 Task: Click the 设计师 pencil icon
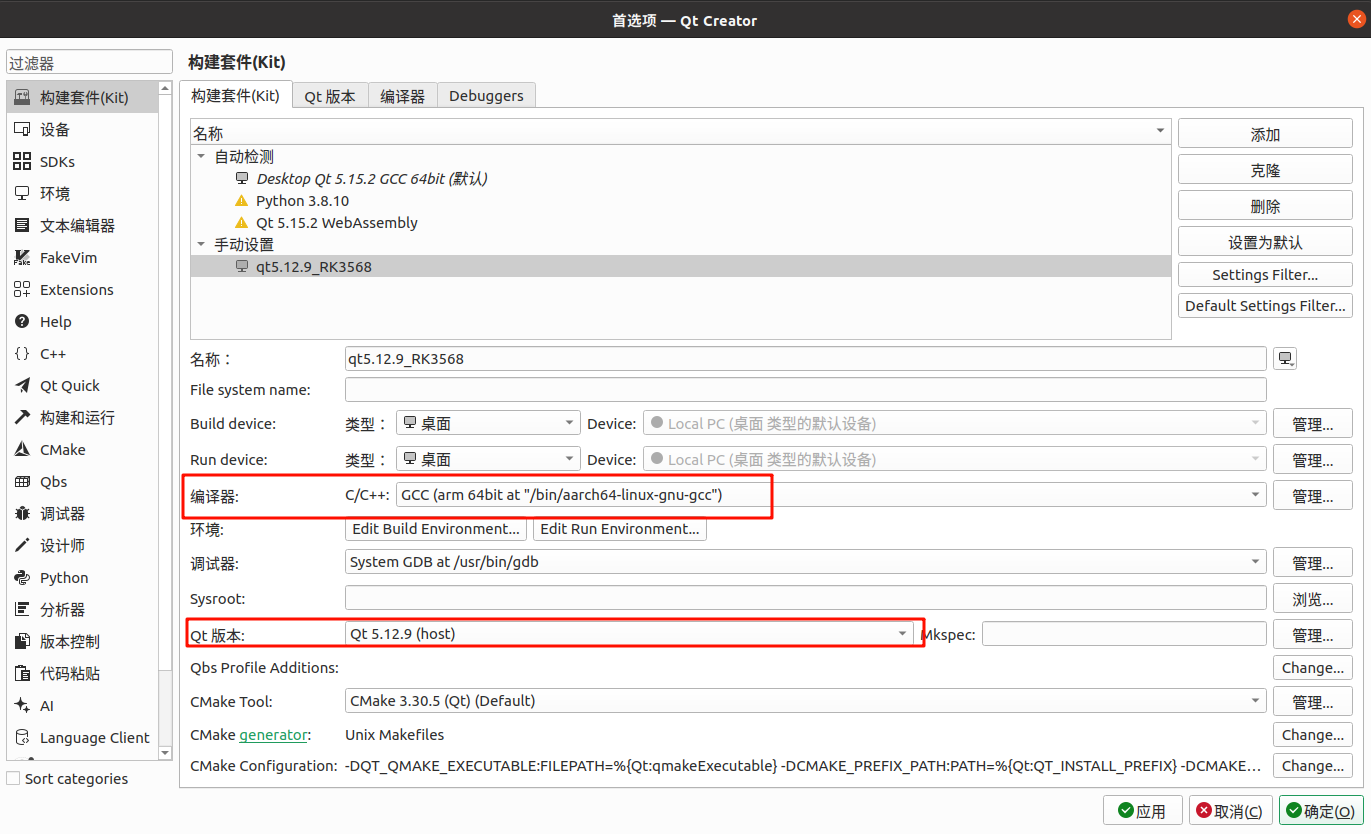point(21,545)
